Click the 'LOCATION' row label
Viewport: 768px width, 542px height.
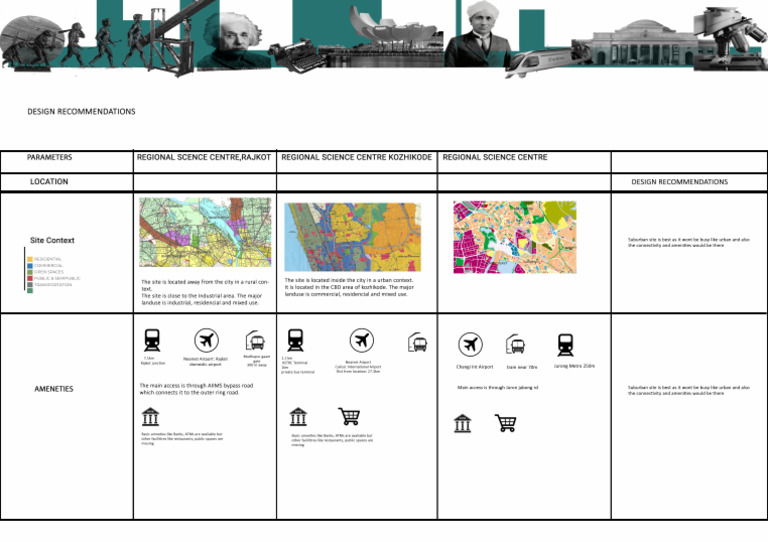[x=49, y=182]
